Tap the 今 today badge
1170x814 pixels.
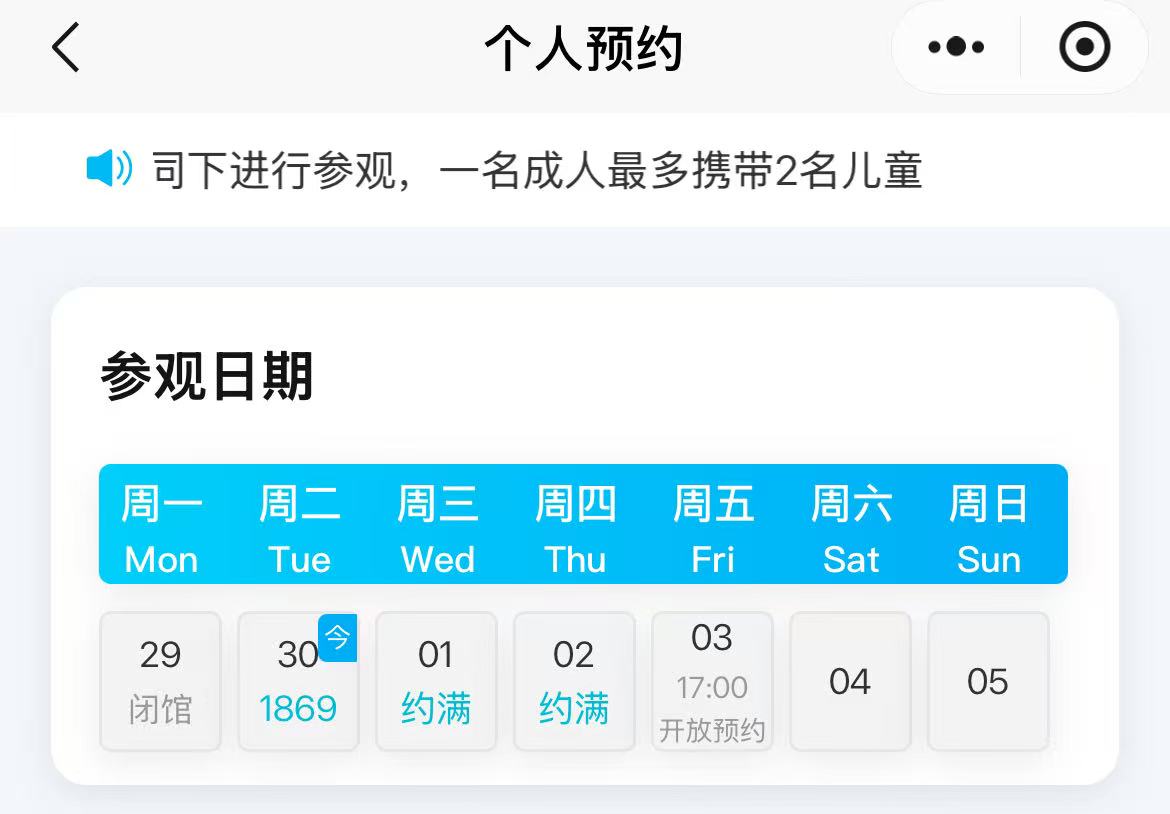pyautogui.click(x=338, y=637)
